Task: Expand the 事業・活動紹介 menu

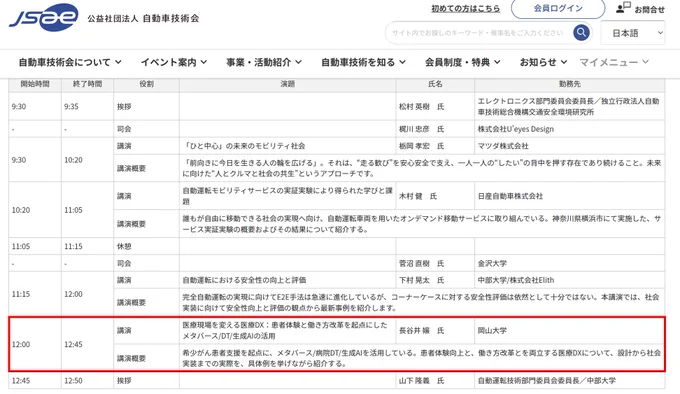Action: coord(264,62)
